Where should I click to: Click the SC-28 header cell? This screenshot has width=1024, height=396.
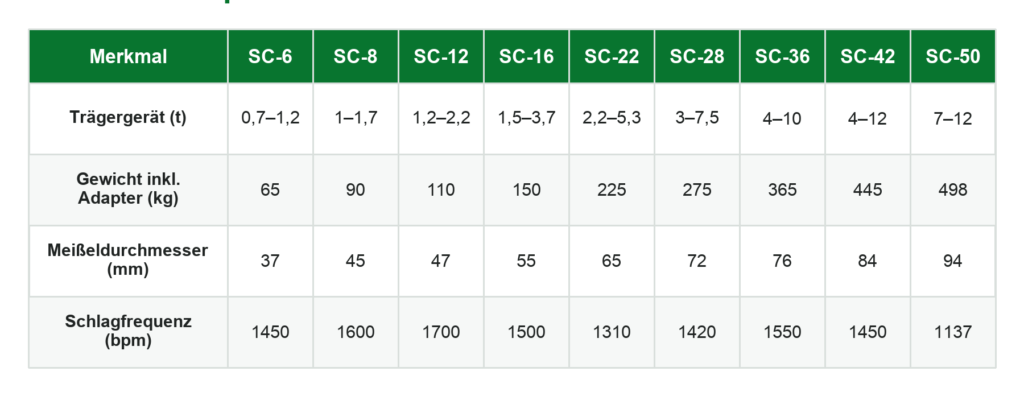(x=697, y=56)
